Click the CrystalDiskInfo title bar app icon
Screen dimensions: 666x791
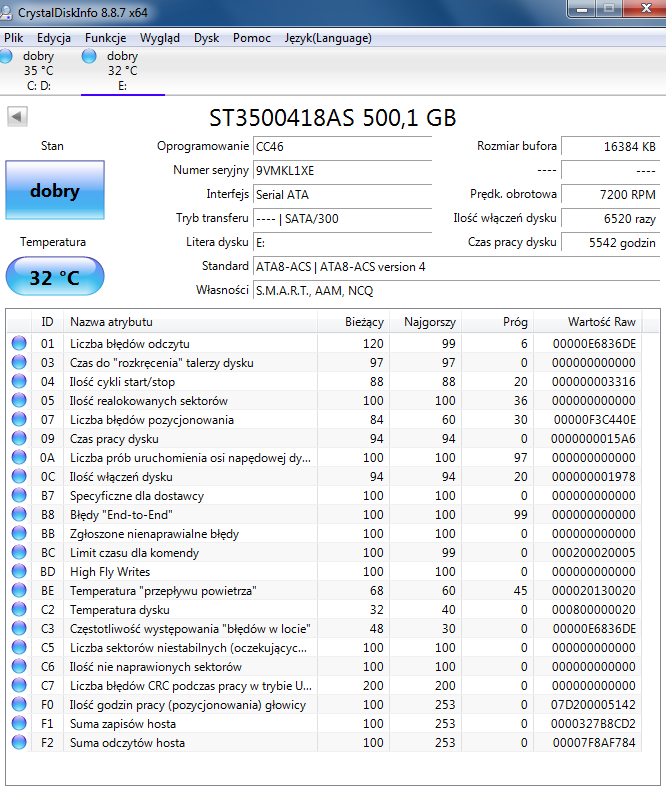click(6, 12)
